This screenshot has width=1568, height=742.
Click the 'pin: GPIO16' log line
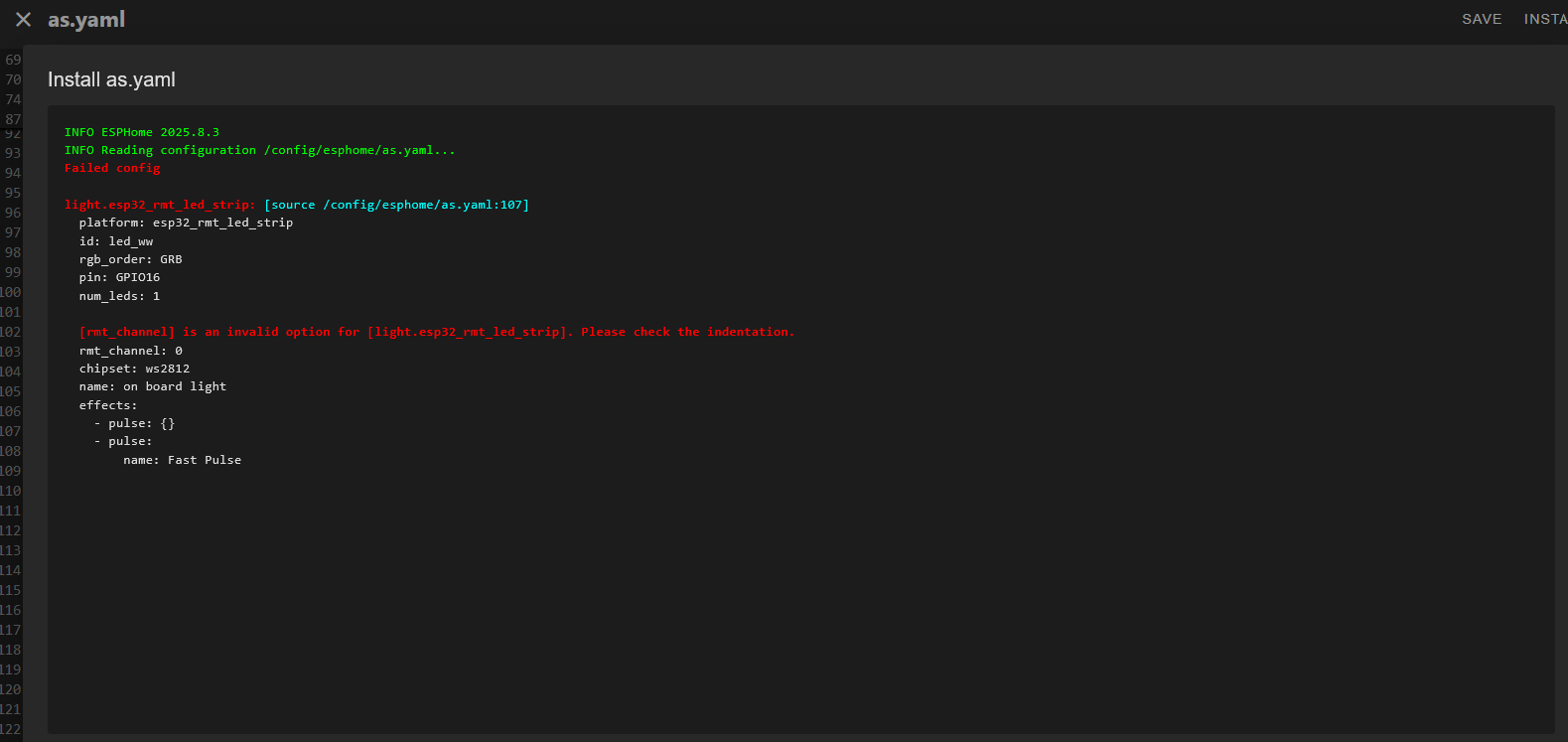[119, 277]
